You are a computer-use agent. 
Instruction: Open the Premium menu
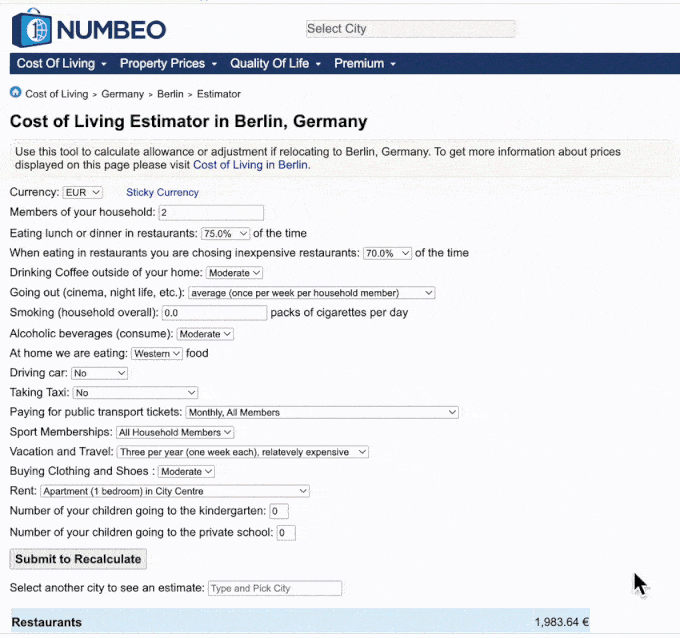click(364, 63)
